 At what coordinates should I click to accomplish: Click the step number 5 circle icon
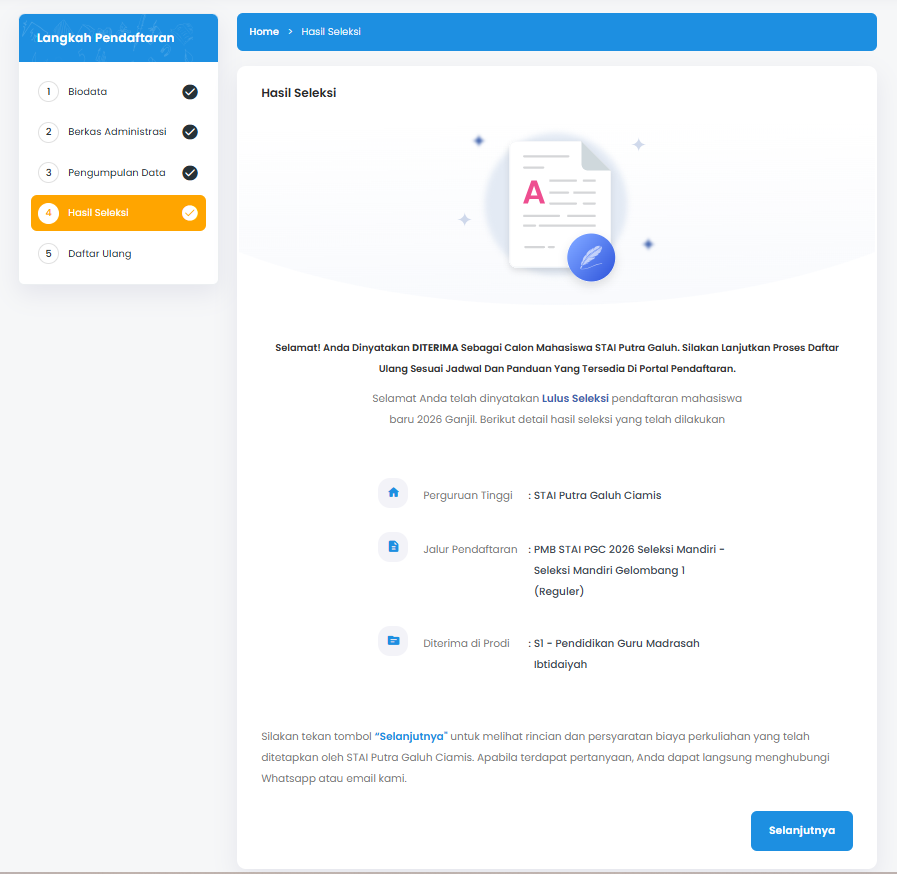(x=48, y=254)
